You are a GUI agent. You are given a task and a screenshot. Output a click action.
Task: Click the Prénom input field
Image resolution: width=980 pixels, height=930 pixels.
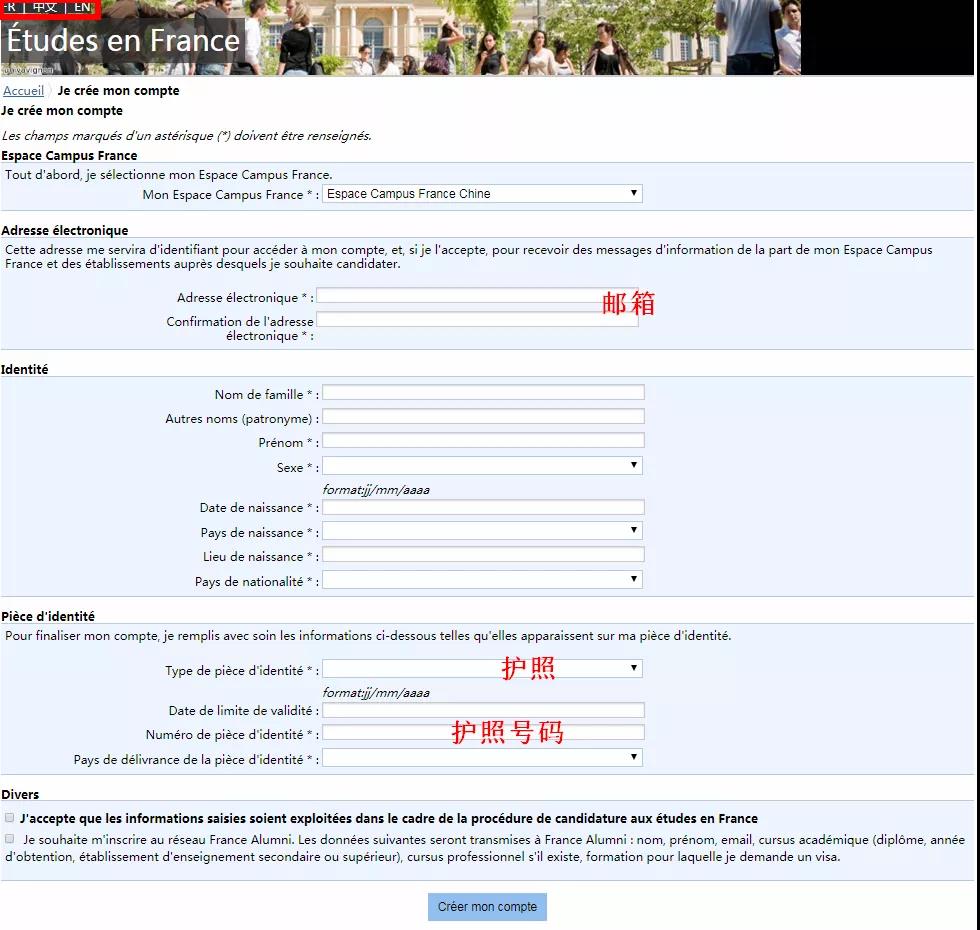tap(483, 441)
